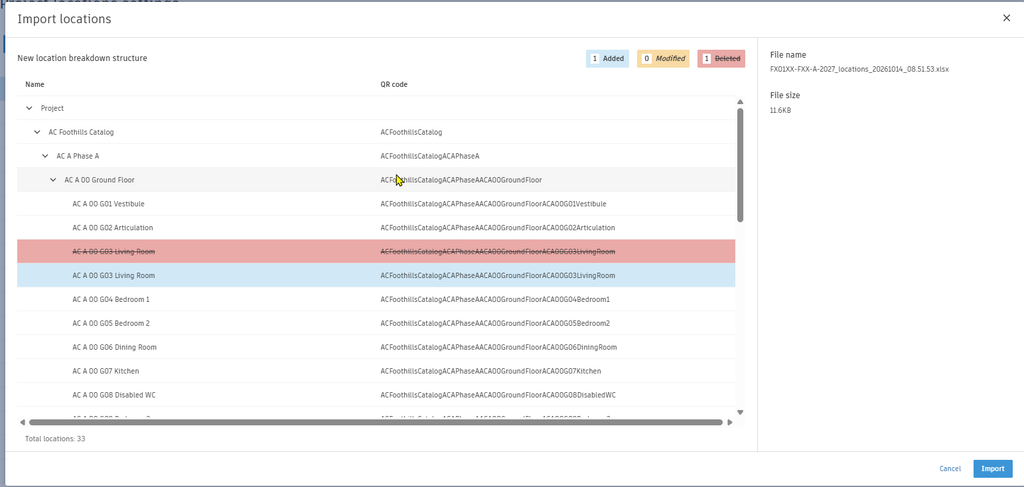1024x487 pixels.
Task: Click the horizontal scrollbar right arrow
Action: coord(729,422)
